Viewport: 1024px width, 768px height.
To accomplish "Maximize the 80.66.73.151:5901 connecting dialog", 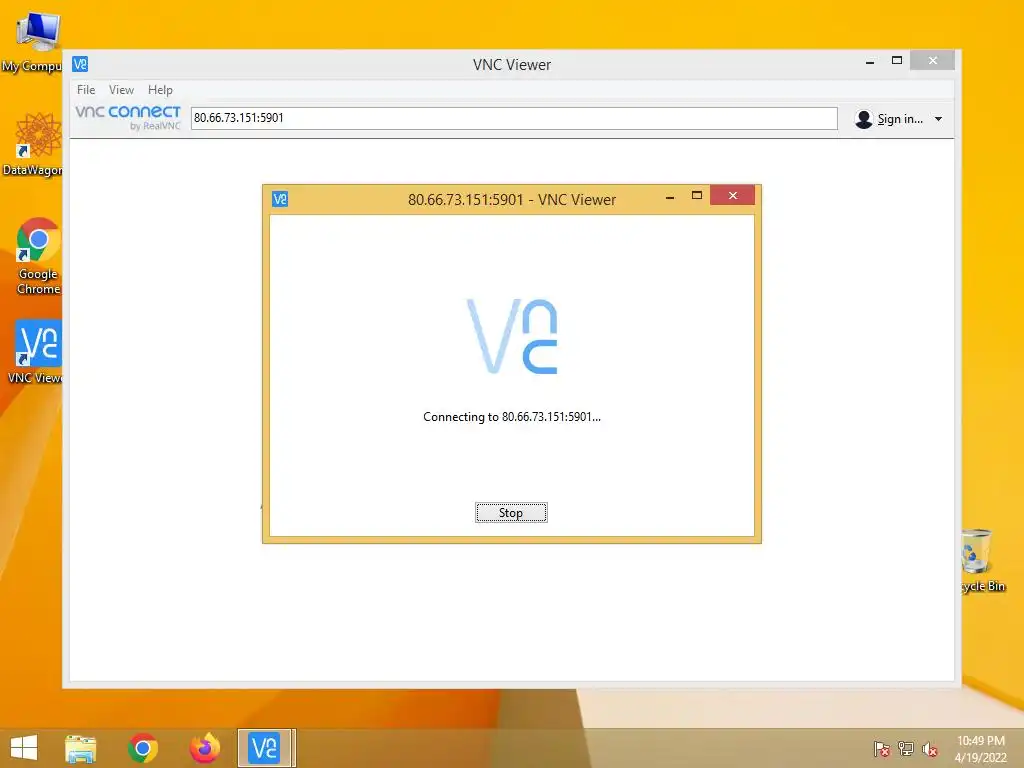I will [x=697, y=195].
